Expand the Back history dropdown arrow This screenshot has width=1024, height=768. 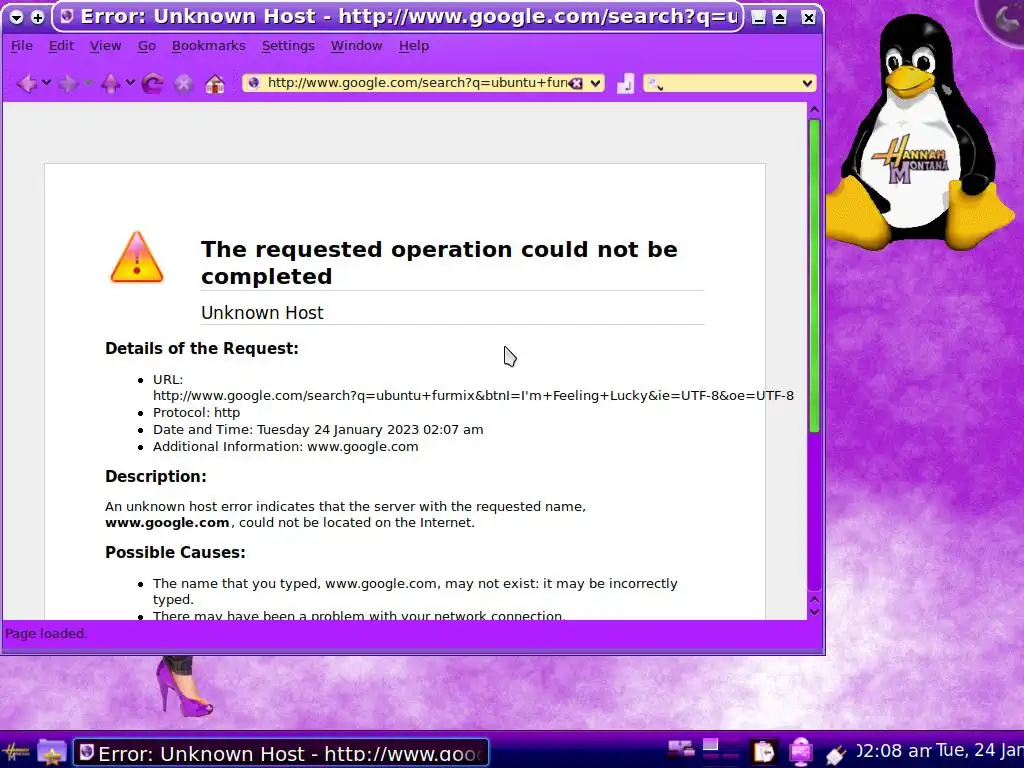click(46, 83)
